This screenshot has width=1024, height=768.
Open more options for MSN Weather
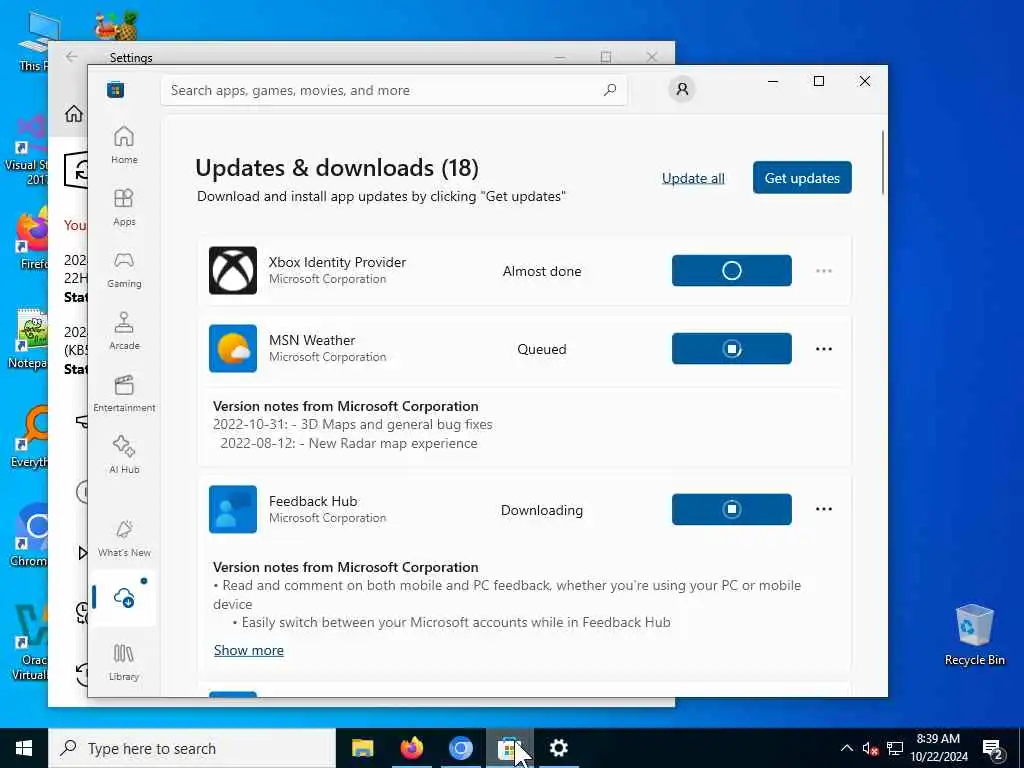(824, 349)
